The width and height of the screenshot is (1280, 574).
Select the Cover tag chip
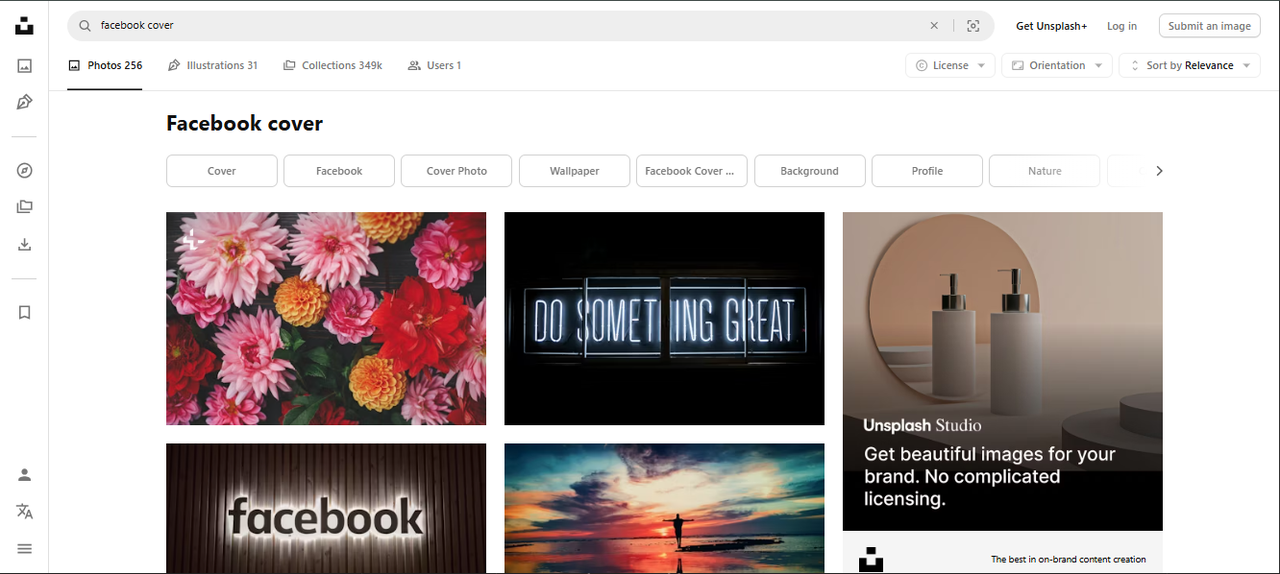tap(222, 171)
